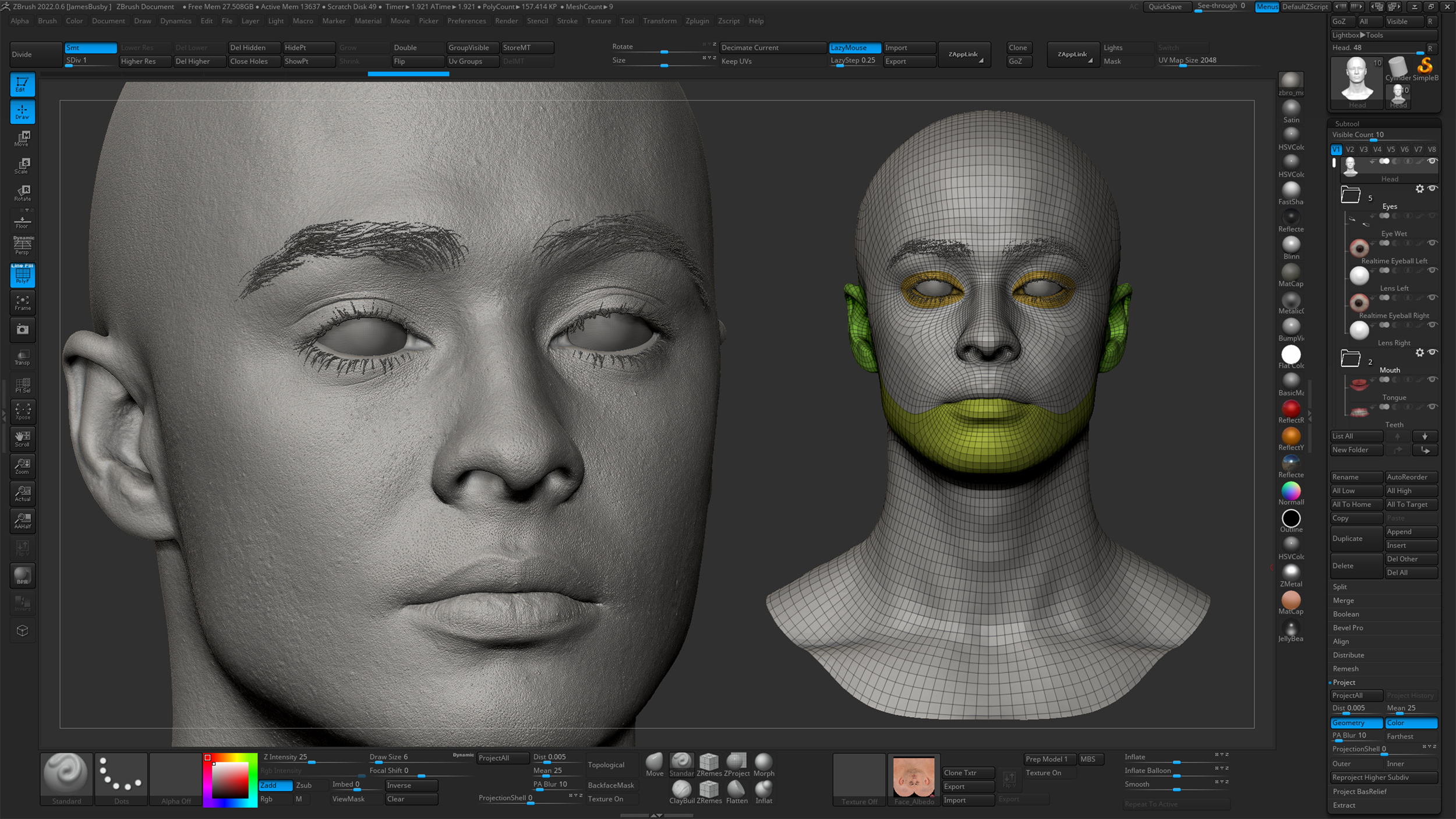The image size is (1456, 819).
Task: Toggle the Dynamic Perspective icon
Action: [x=22, y=245]
